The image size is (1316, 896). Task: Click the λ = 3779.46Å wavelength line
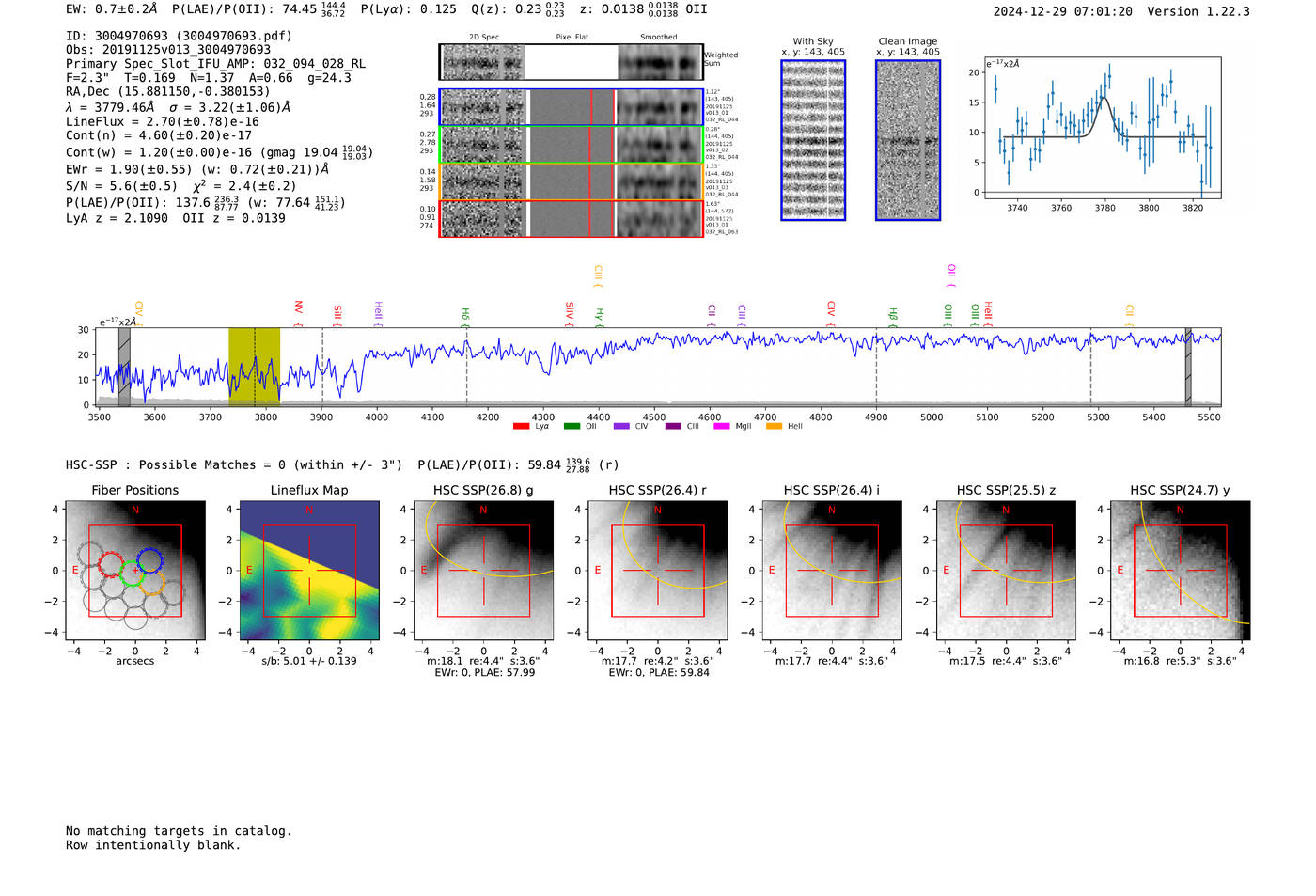pos(179,107)
